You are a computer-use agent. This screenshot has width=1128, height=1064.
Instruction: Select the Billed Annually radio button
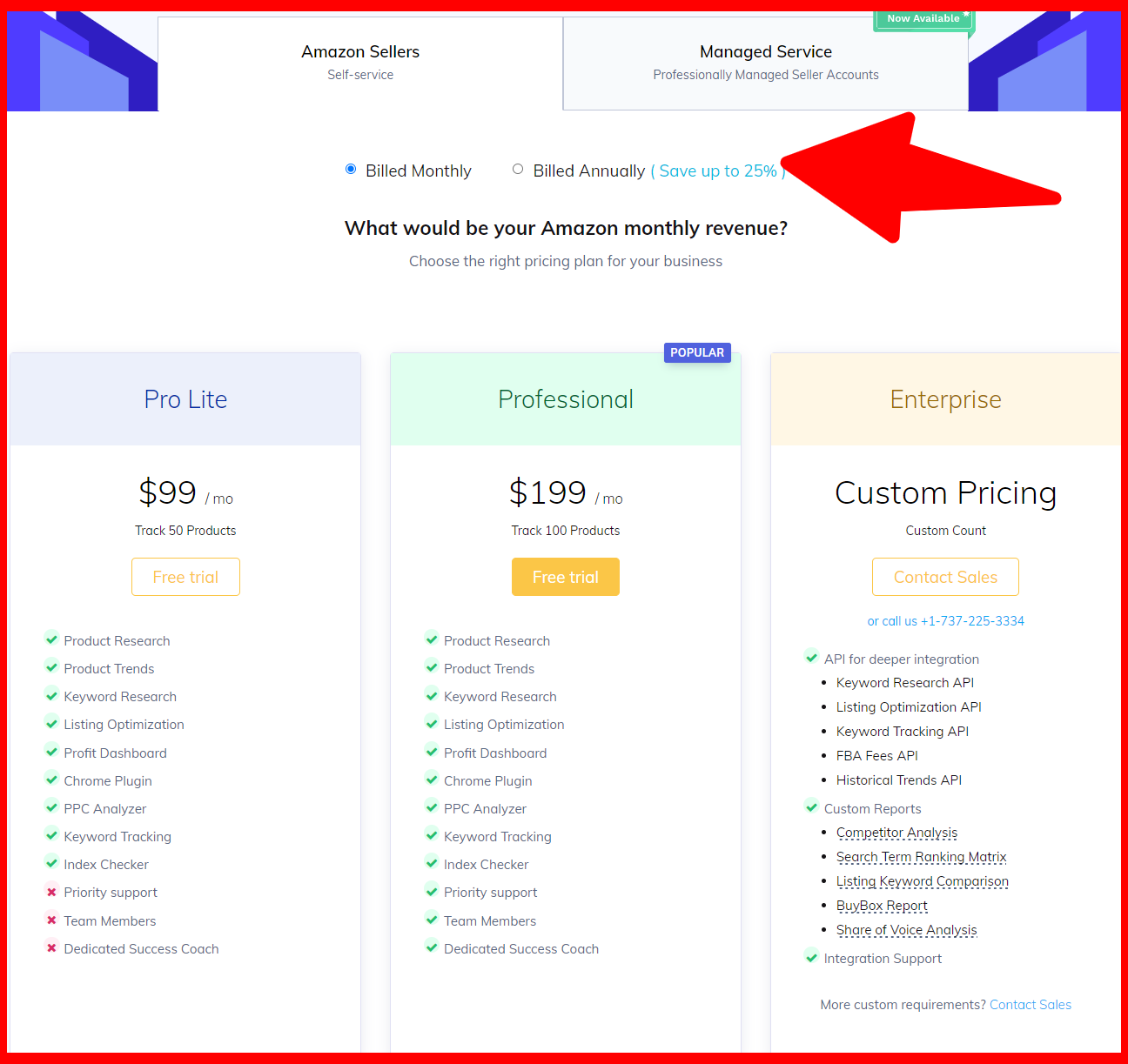coord(518,169)
